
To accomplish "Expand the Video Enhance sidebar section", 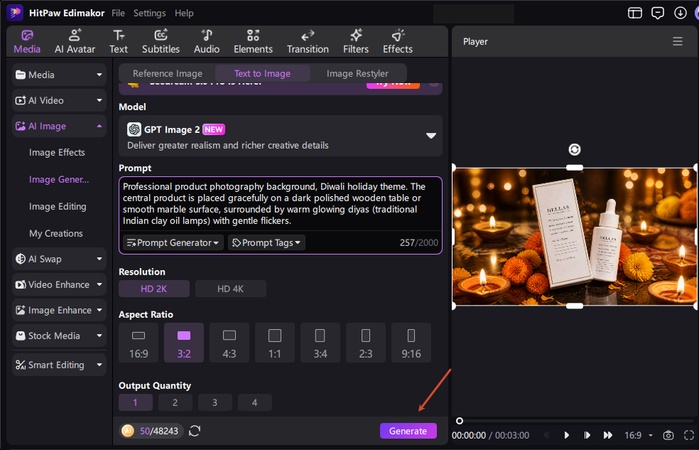I will point(59,285).
